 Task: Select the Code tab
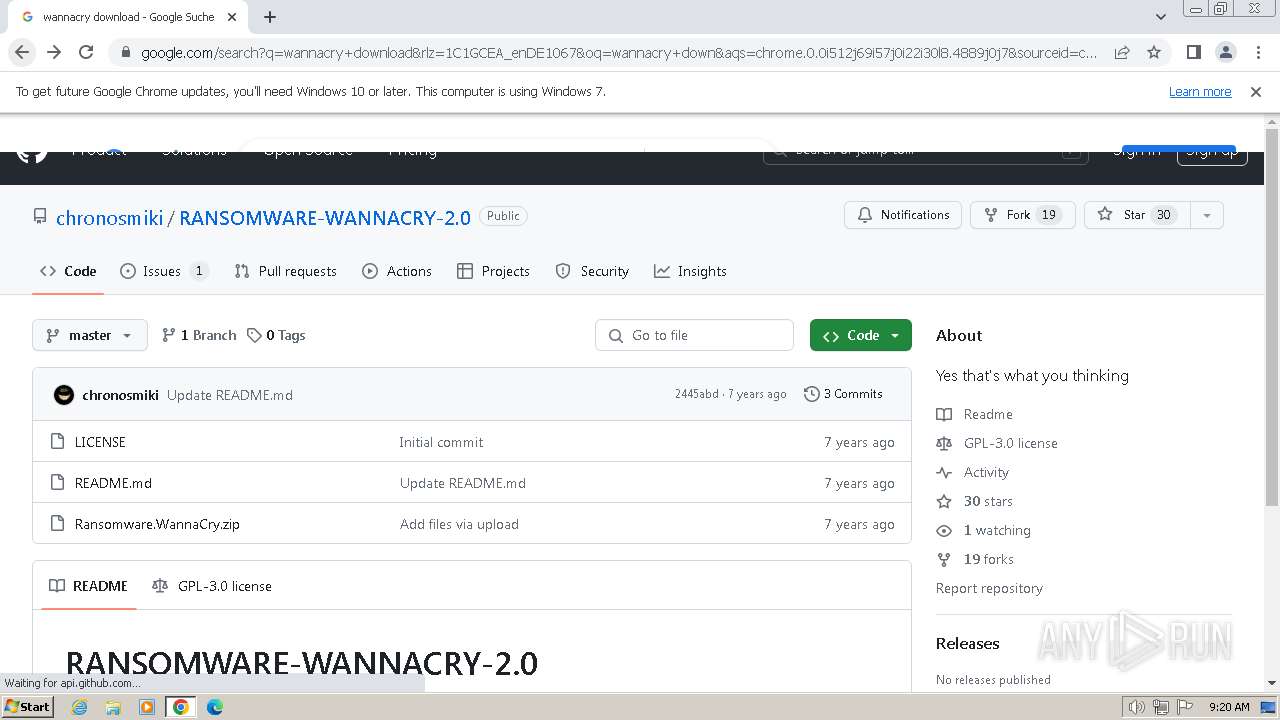click(68, 271)
